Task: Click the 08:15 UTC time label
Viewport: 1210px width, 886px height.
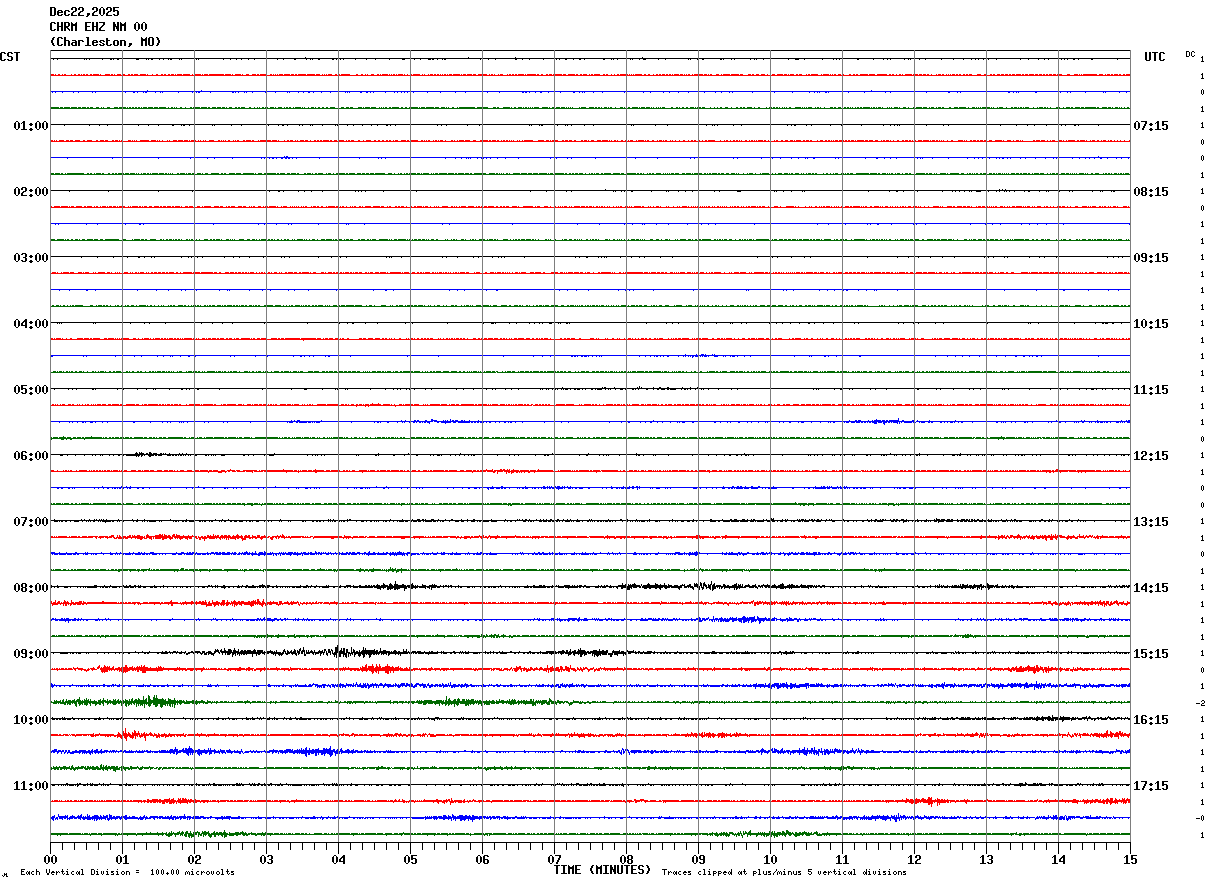Action: pyautogui.click(x=1151, y=192)
